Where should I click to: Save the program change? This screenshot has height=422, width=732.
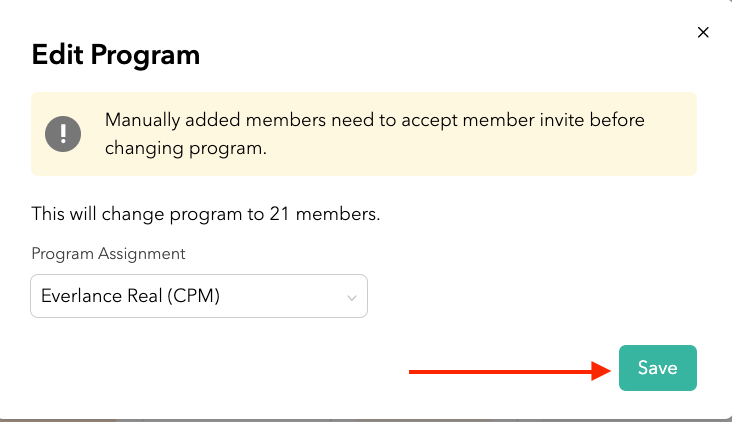[x=657, y=368]
